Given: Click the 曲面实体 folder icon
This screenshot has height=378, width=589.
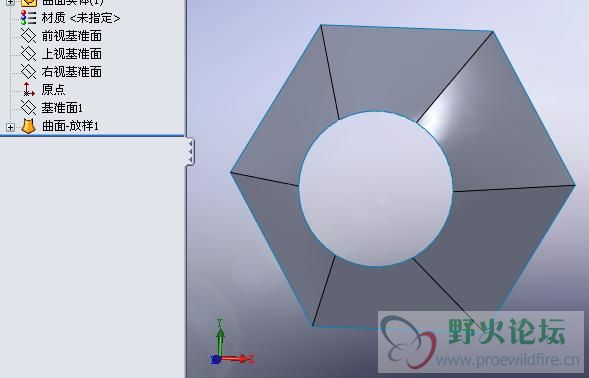Looking at the screenshot, I should pos(29,3).
